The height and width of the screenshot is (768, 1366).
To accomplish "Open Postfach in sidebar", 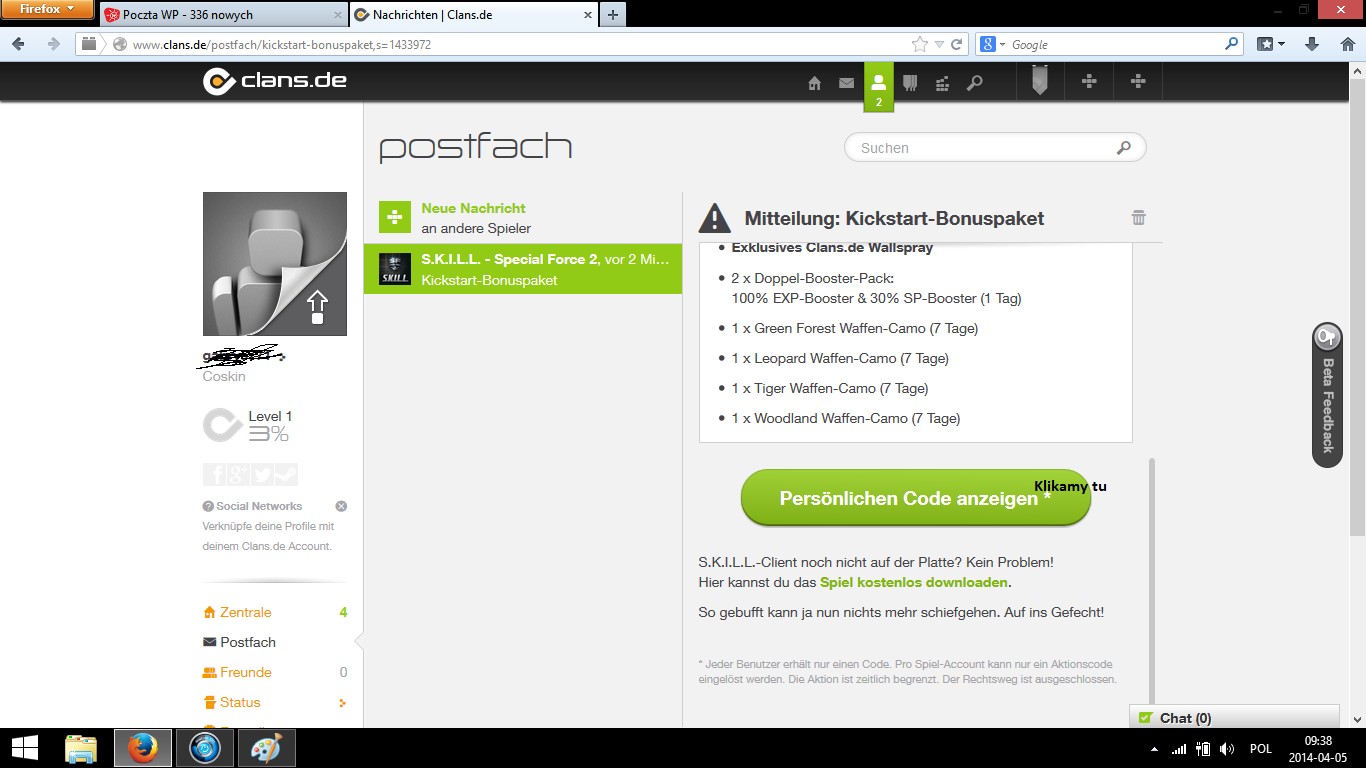I will [x=248, y=642].
